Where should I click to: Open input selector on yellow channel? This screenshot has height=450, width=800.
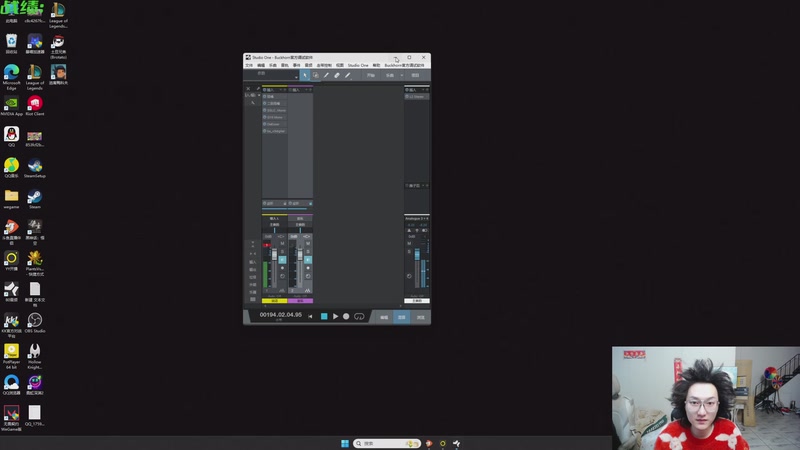pos(274,218)
